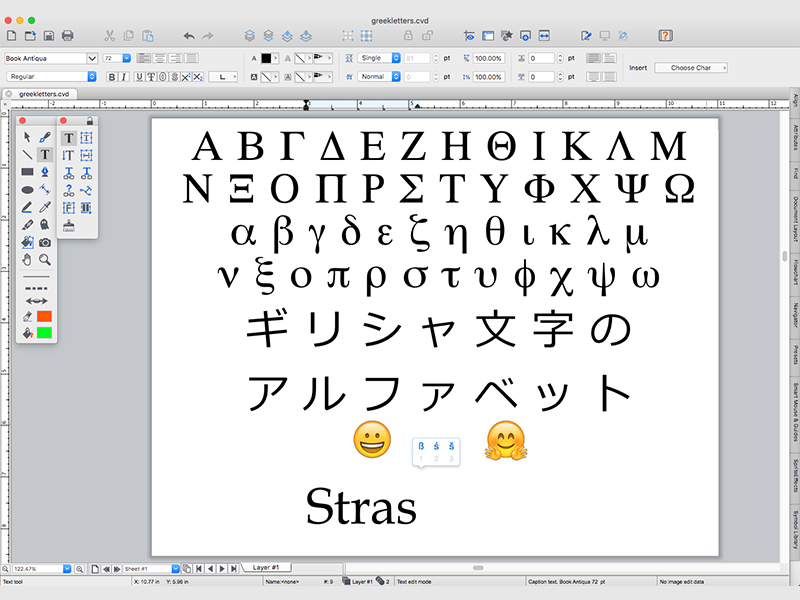This screenshot has width=800, height=600.
Task: Pick the Eyedropper tool
Action: click(x=45, y=207)
